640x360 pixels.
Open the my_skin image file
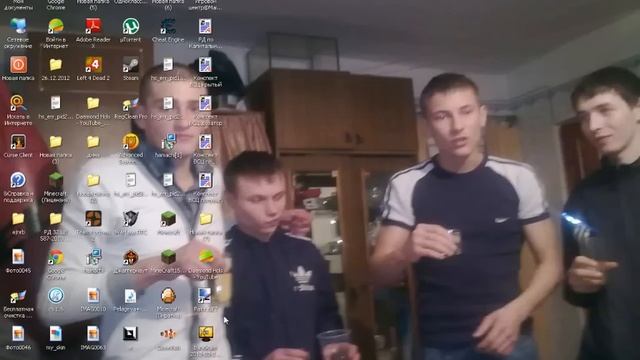(56, 334)
